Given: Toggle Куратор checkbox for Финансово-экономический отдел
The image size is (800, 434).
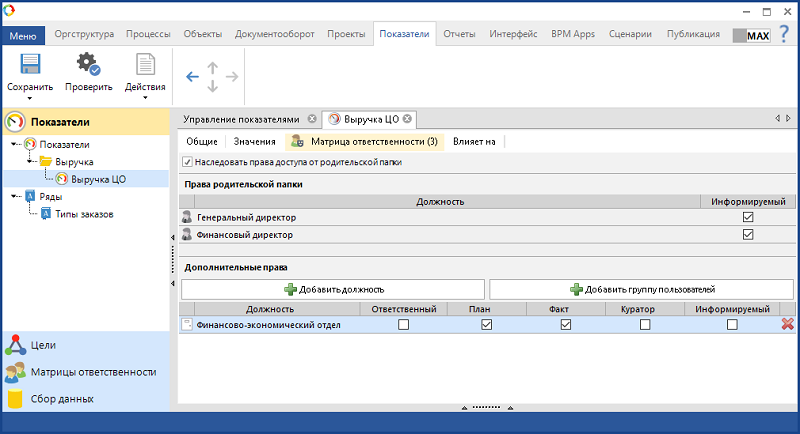Looking at the screenshot, I should (645, 324).
